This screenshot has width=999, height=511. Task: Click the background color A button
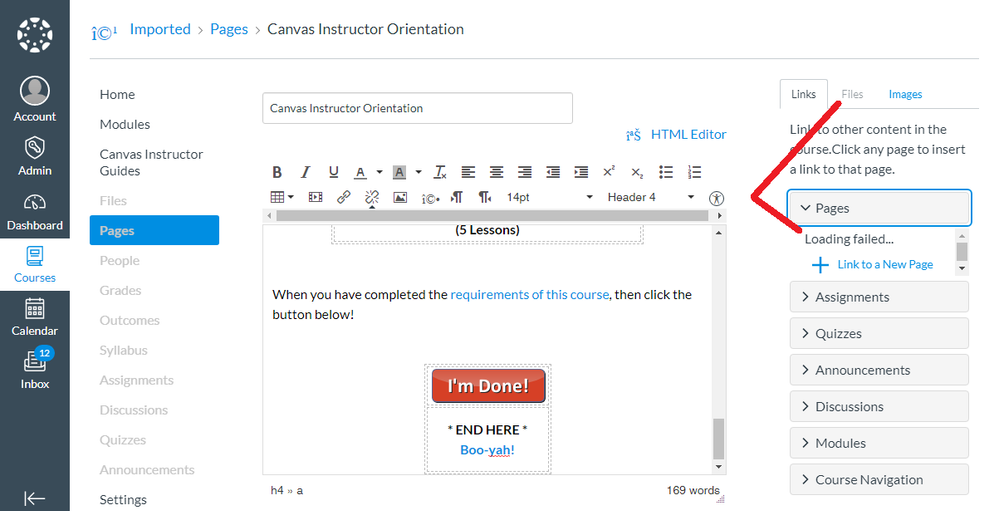tap(399, 172)
